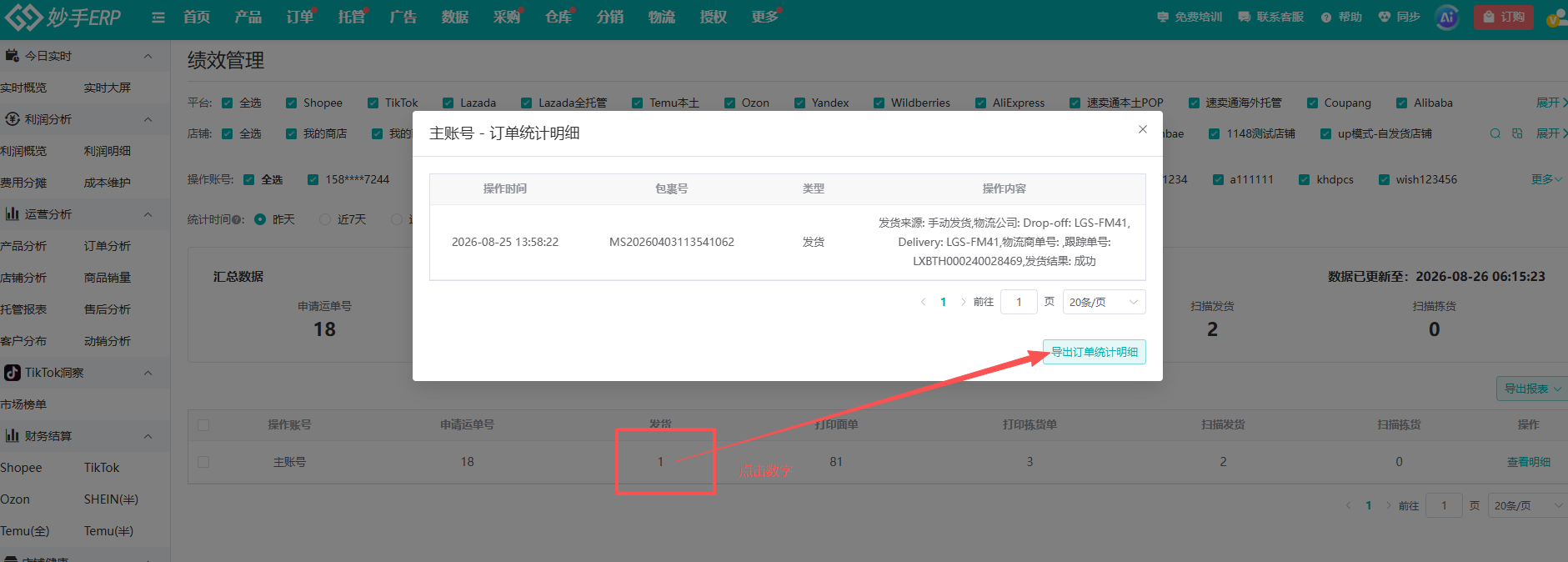Open the AI assistant icon
The width and height of the screenshot is (1568, 562).
pyautogui.click(x=1447, y=17)
